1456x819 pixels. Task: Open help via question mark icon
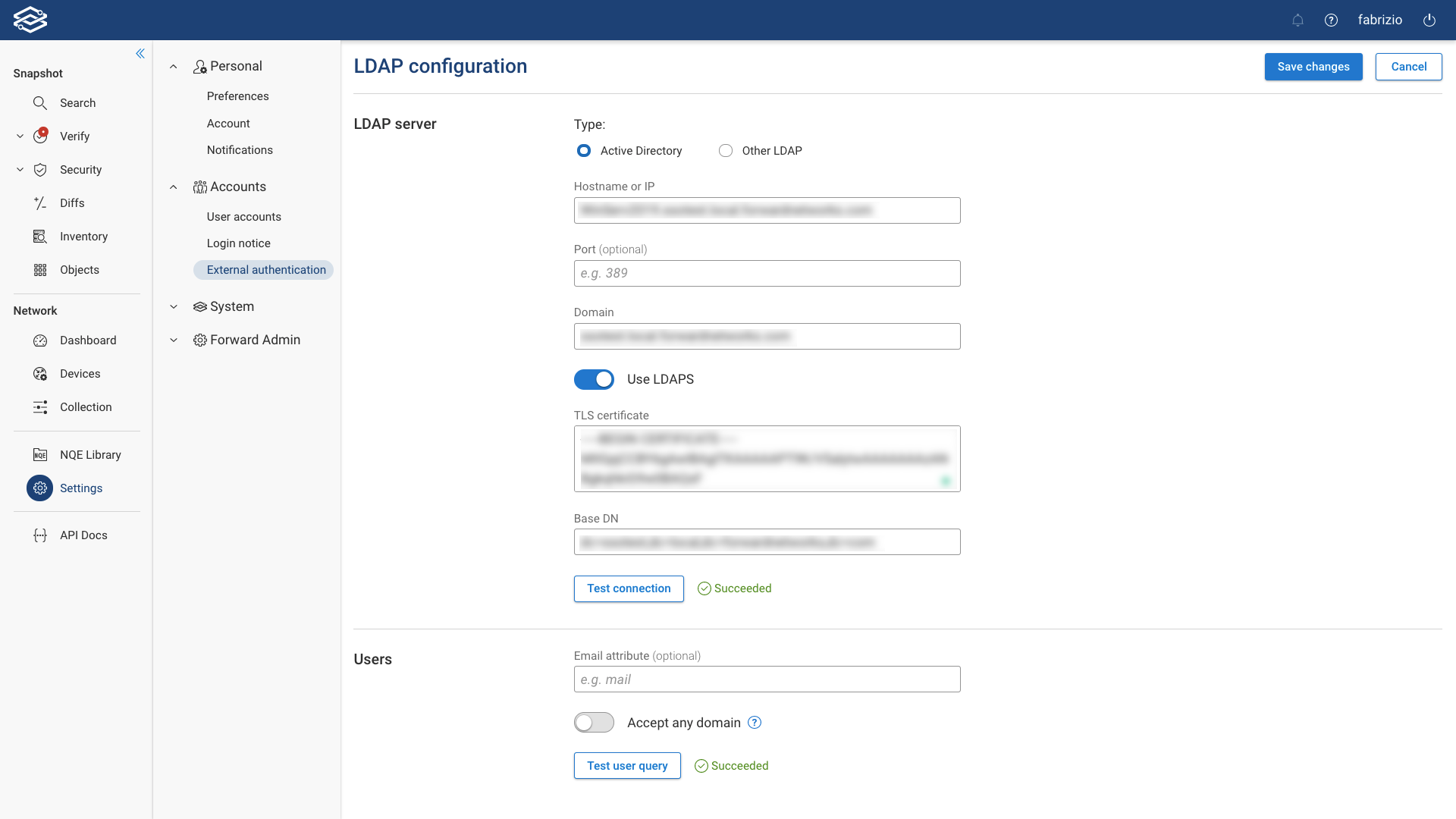click(x=1331, y=20)
